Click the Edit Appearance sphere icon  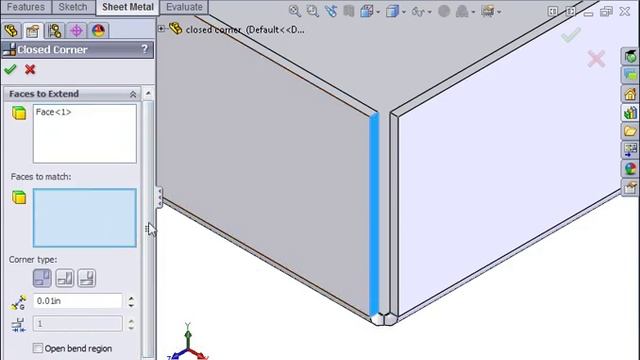(x=444, y=11)
